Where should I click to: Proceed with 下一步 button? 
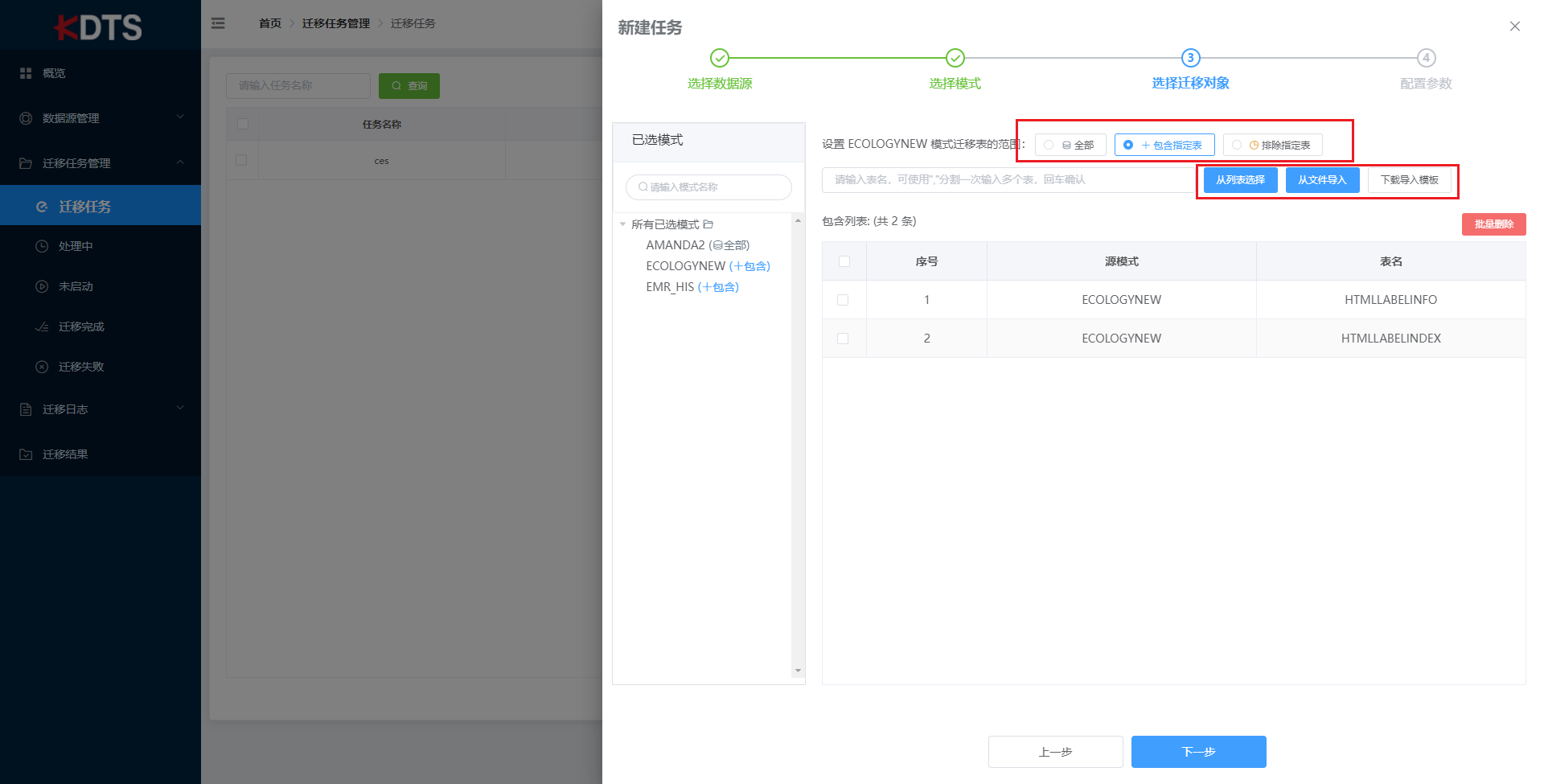1198,752
